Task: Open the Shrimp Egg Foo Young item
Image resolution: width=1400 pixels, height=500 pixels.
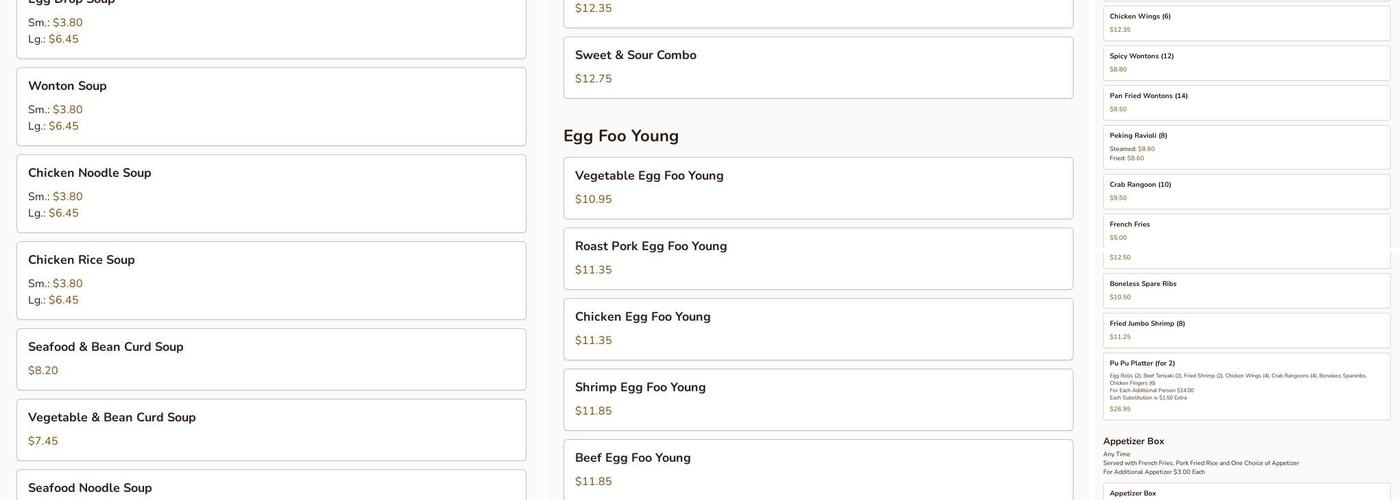Action: [x=818, y=399]
